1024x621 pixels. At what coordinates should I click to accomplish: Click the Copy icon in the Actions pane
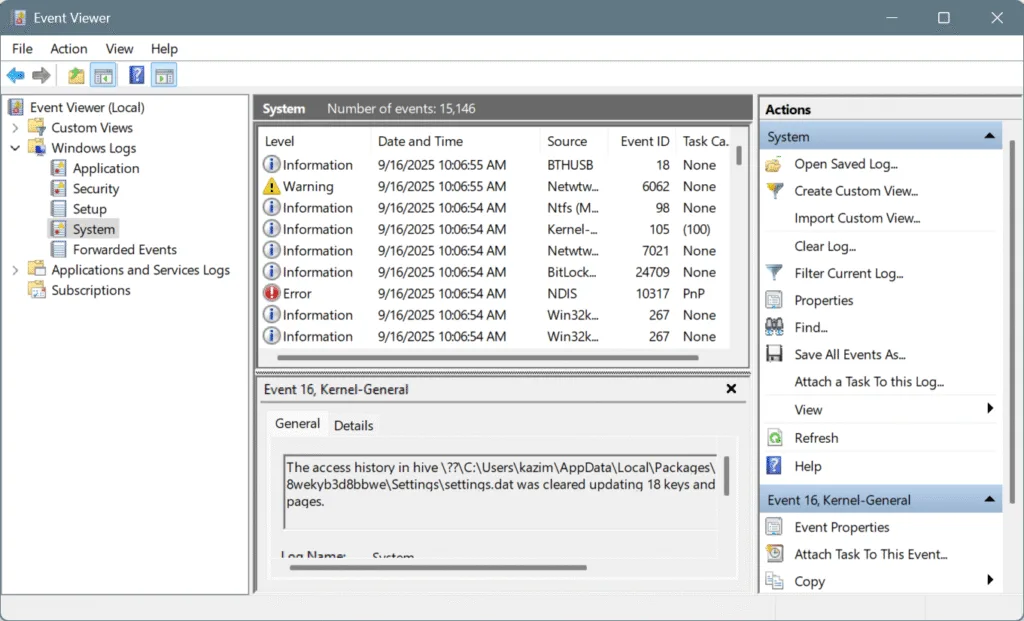pyautogui.click(x=775, y=581)
